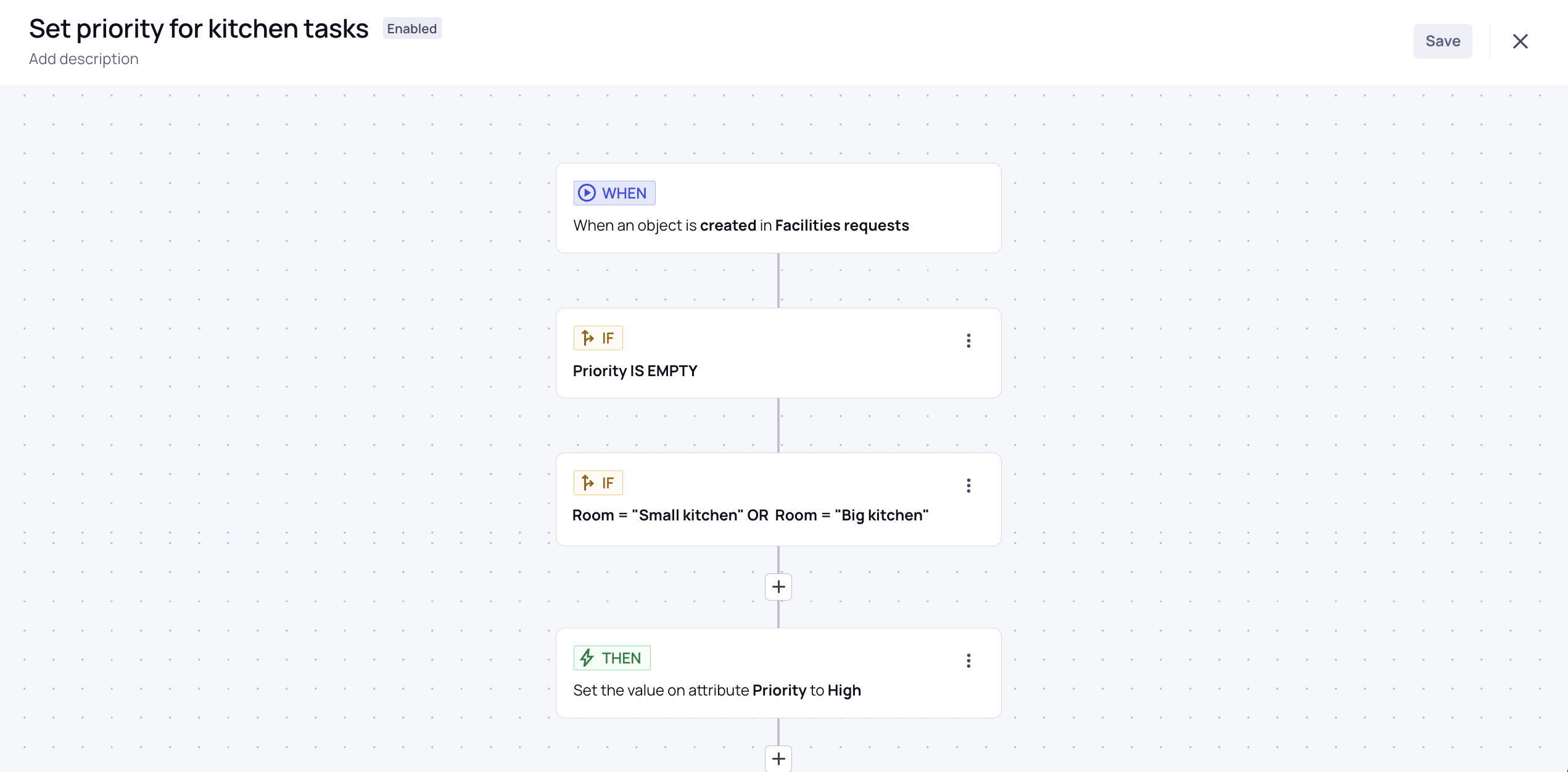Edit the Priority IS EMPTY condition
Viewport: 1568px width, 772px height.
(x=635, y=371)
